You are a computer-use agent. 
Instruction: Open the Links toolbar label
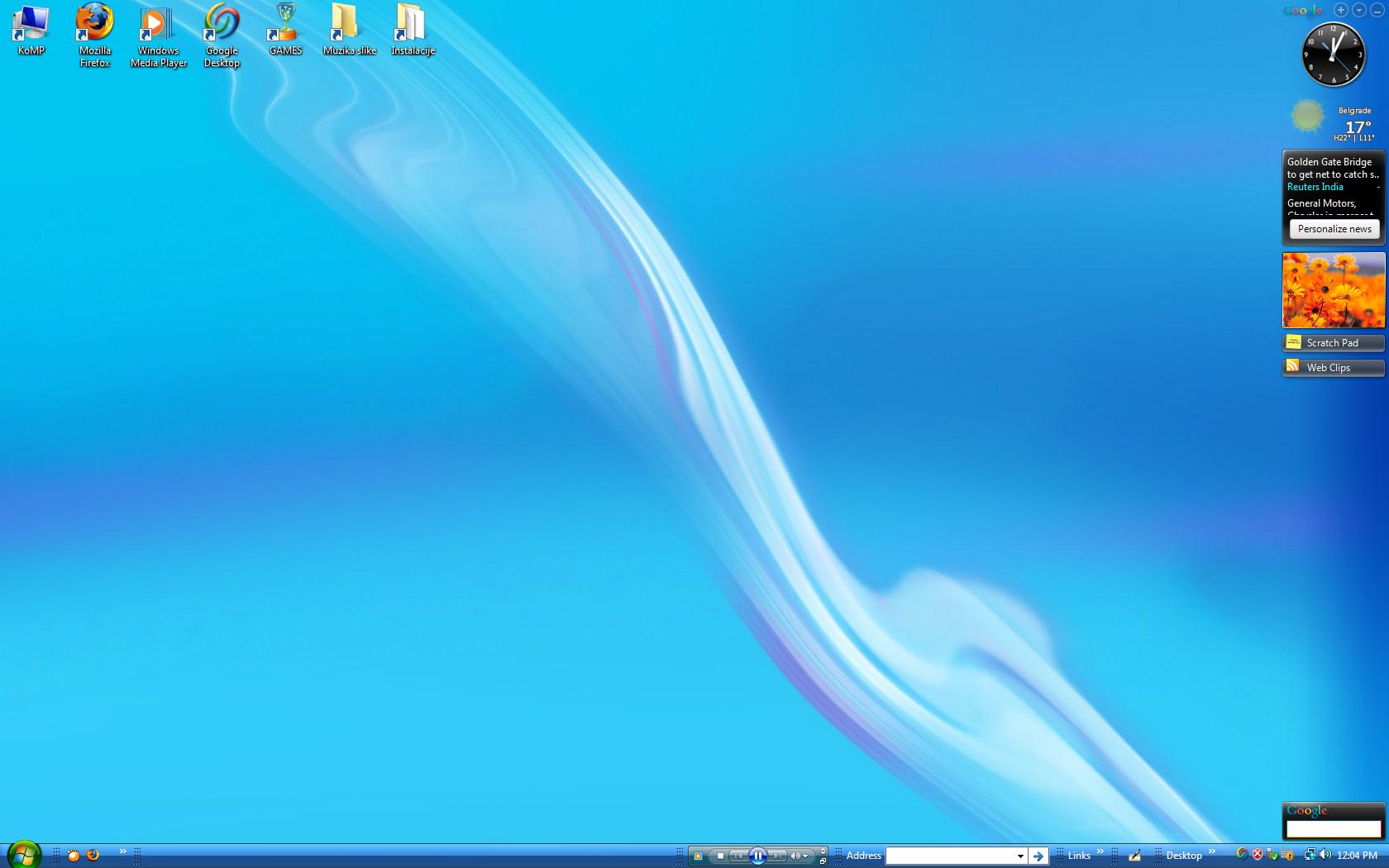(1079, 856)
